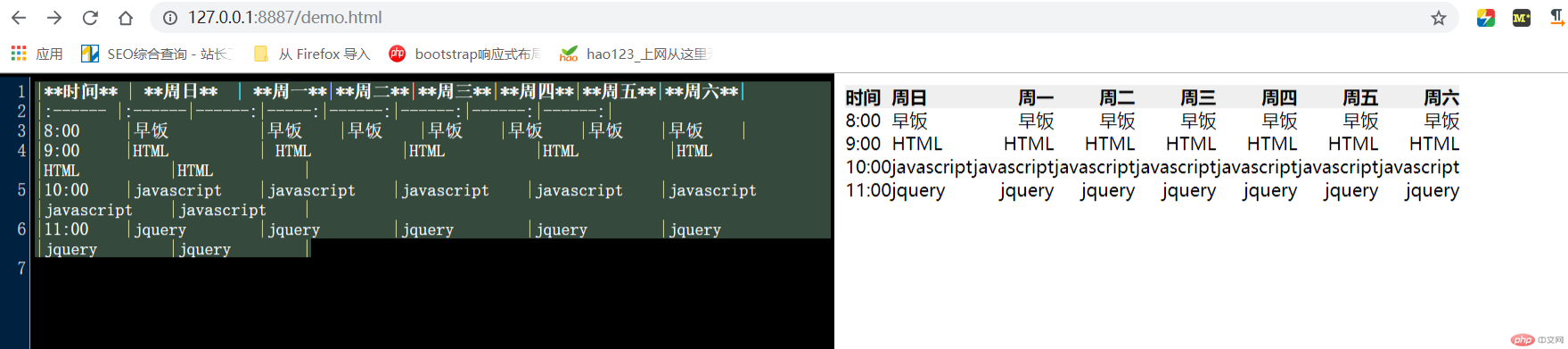Open the paragraph arrow extension icon
Image resolution: width=1568 pixels, height=349 pixels.
point(1557,18)
